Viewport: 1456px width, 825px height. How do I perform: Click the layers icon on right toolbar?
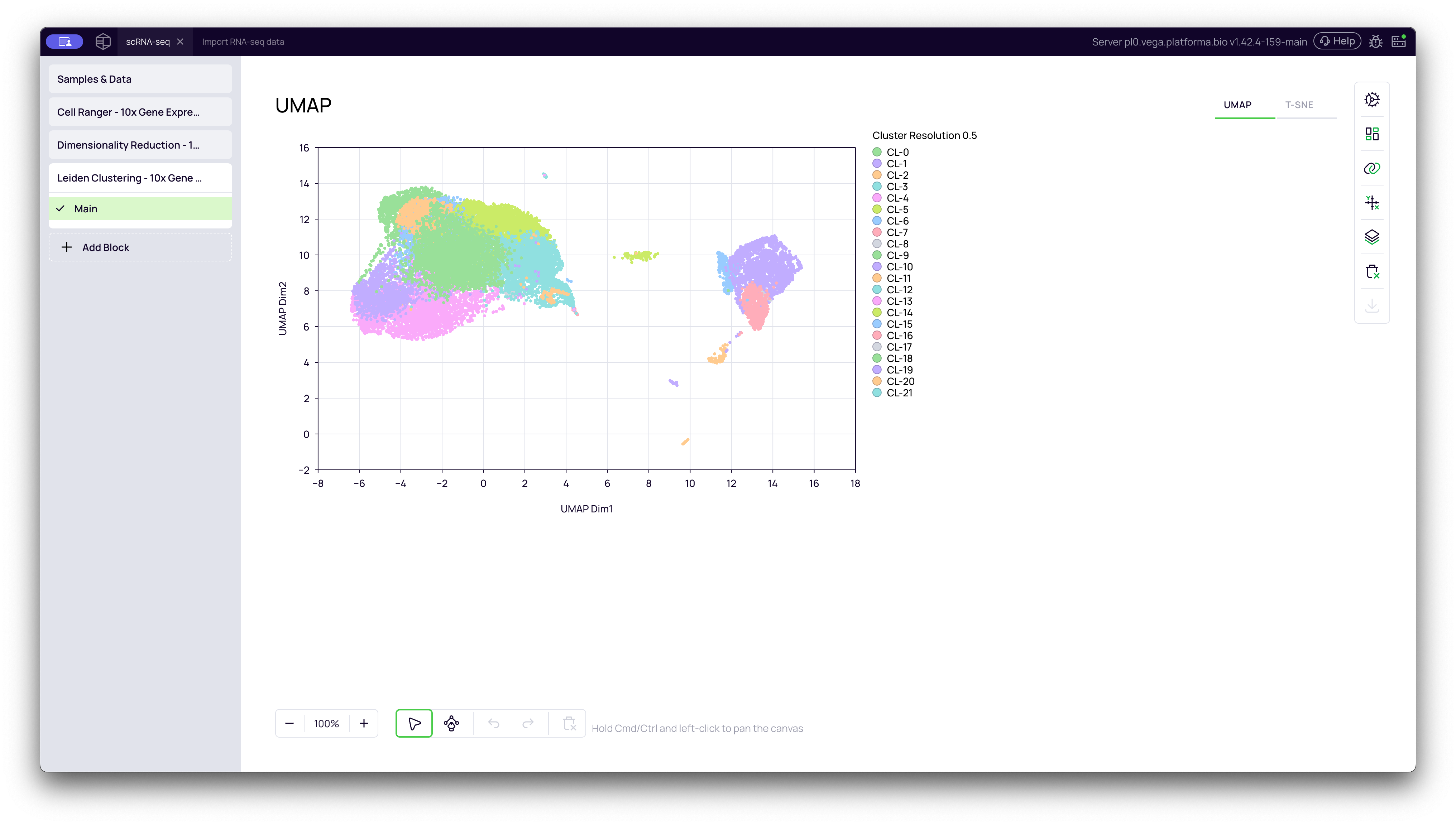[1372, 237]
